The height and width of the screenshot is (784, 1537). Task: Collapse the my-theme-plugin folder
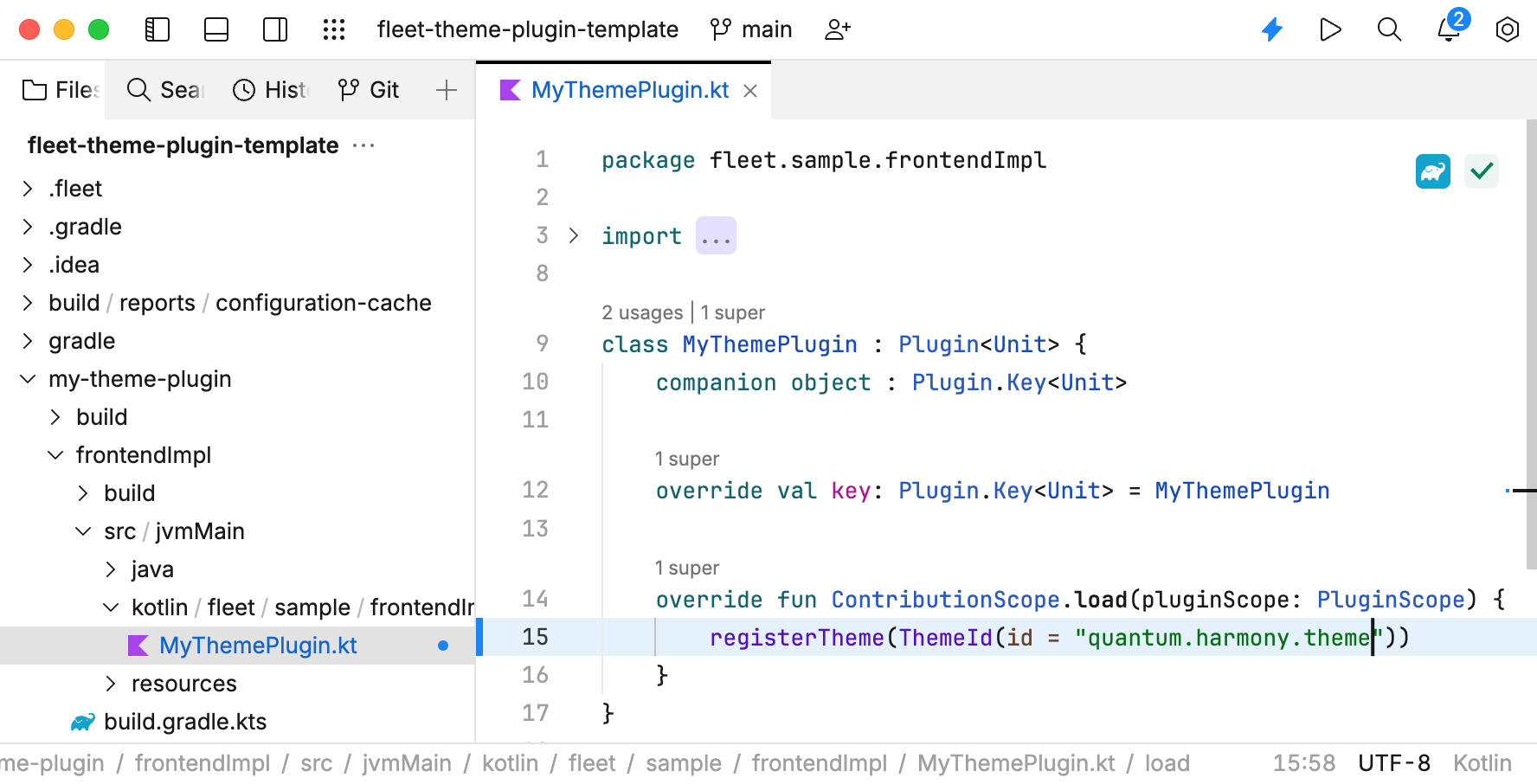point(27,378)
